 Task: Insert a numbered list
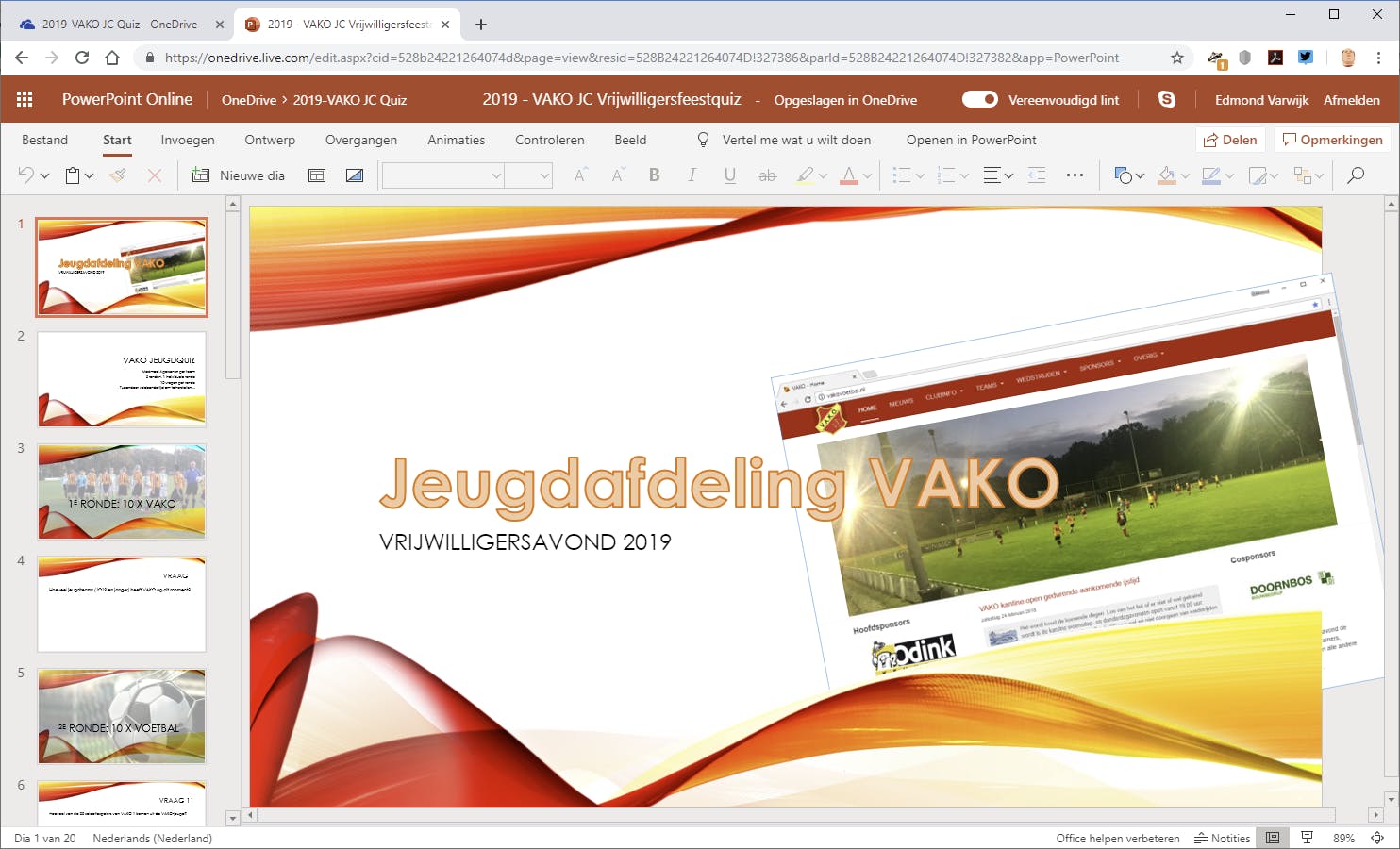(x=946, y=175)
